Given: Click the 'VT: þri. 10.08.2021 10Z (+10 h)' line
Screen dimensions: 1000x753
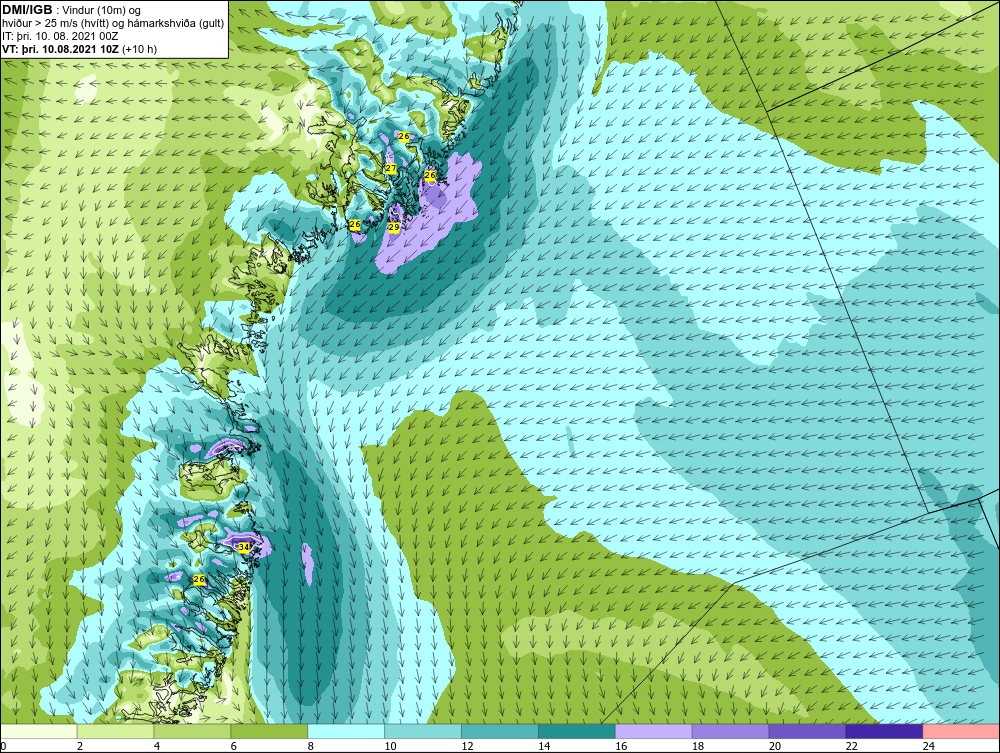Looking at the screenshot, I should 80,48.
